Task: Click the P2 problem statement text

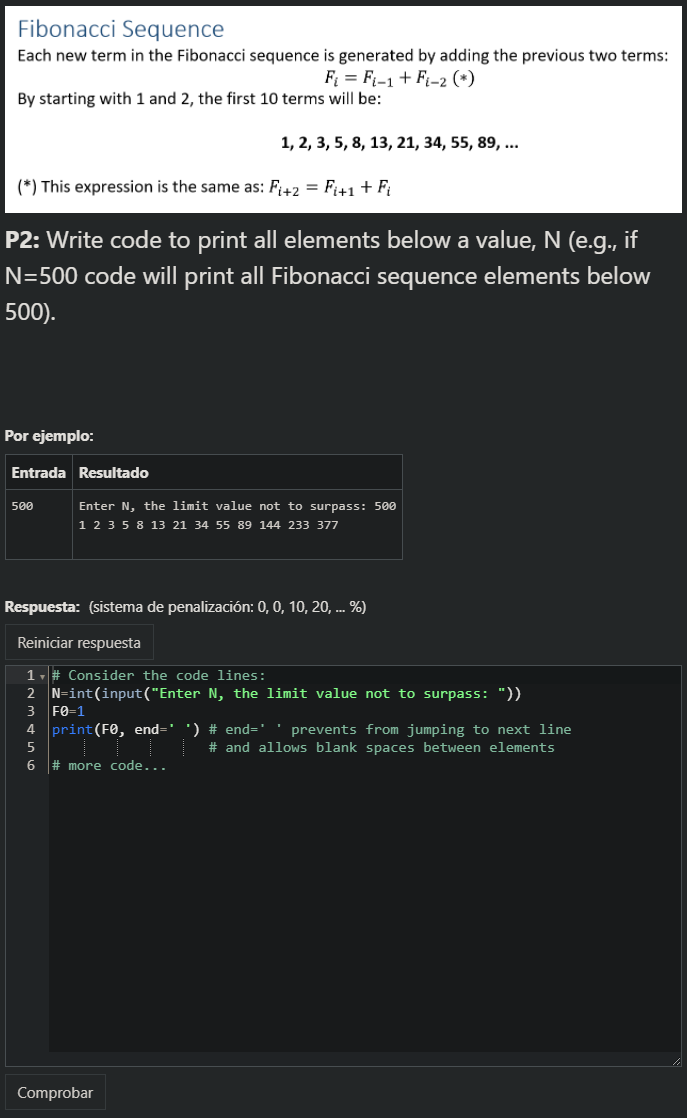Action: [x=328, y=276]
